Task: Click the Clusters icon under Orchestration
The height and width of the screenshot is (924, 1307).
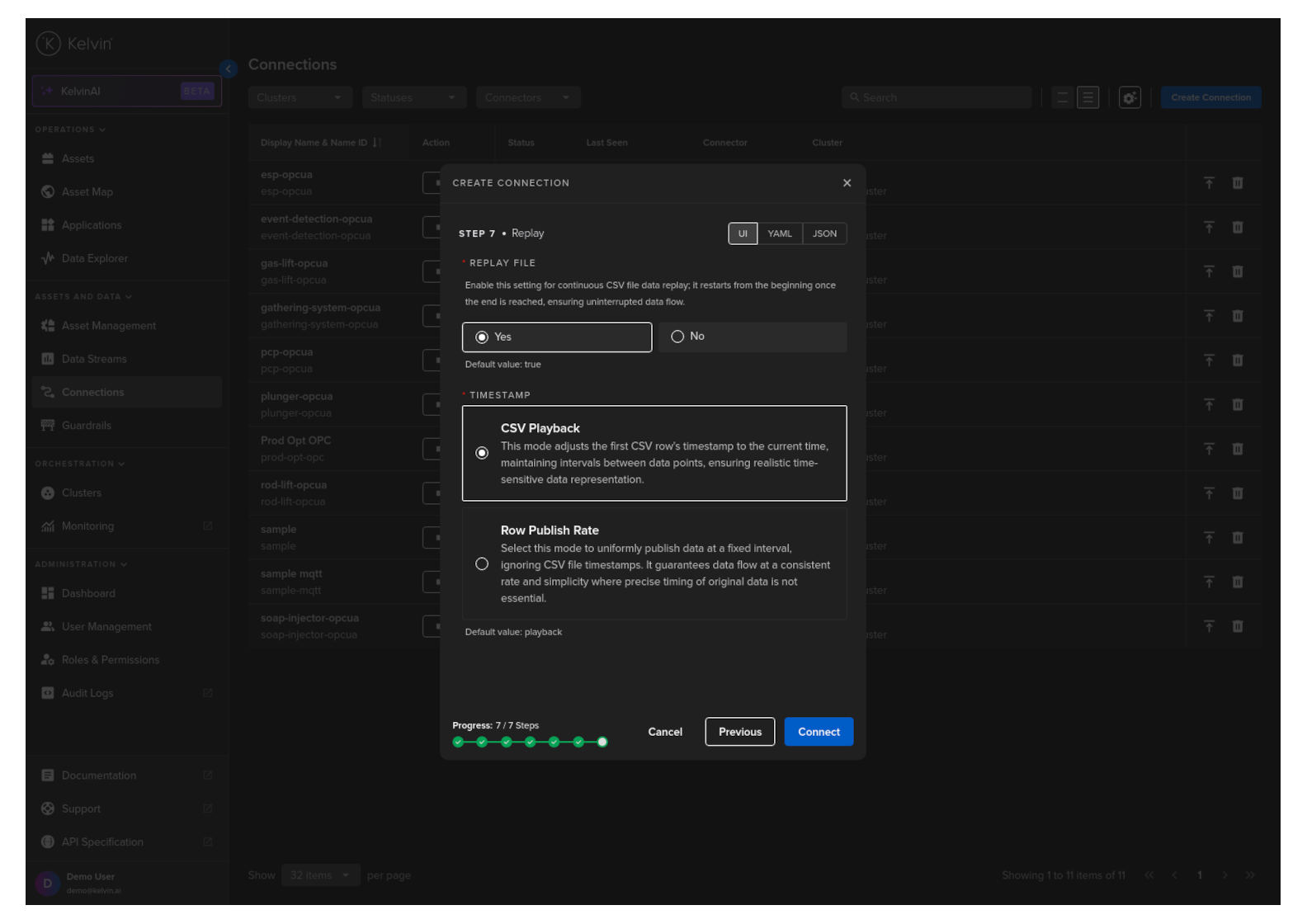Action: (48, 493)
